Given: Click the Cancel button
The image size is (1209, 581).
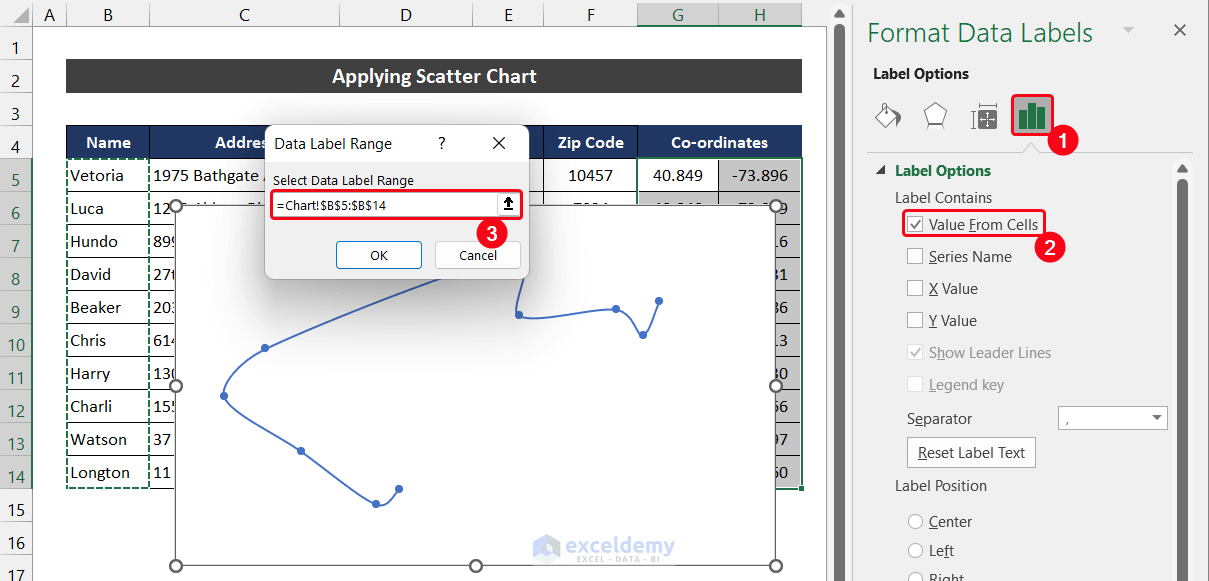Looking at the screenshot, I should 477,254.
